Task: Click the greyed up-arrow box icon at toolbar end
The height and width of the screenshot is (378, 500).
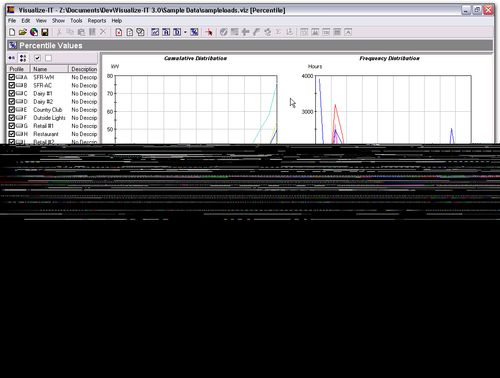Action: pos(348,32)
